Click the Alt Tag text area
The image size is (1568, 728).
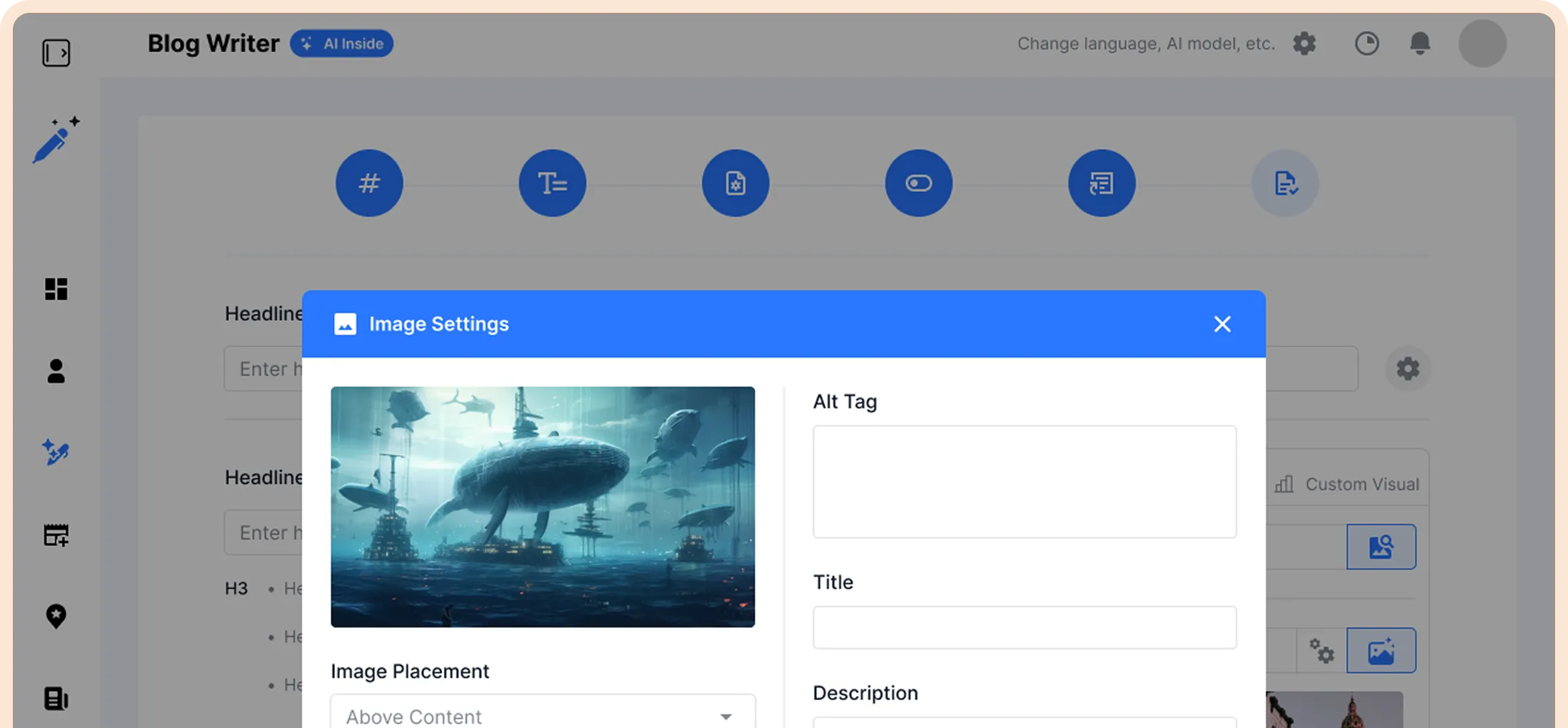point(1024,482)
